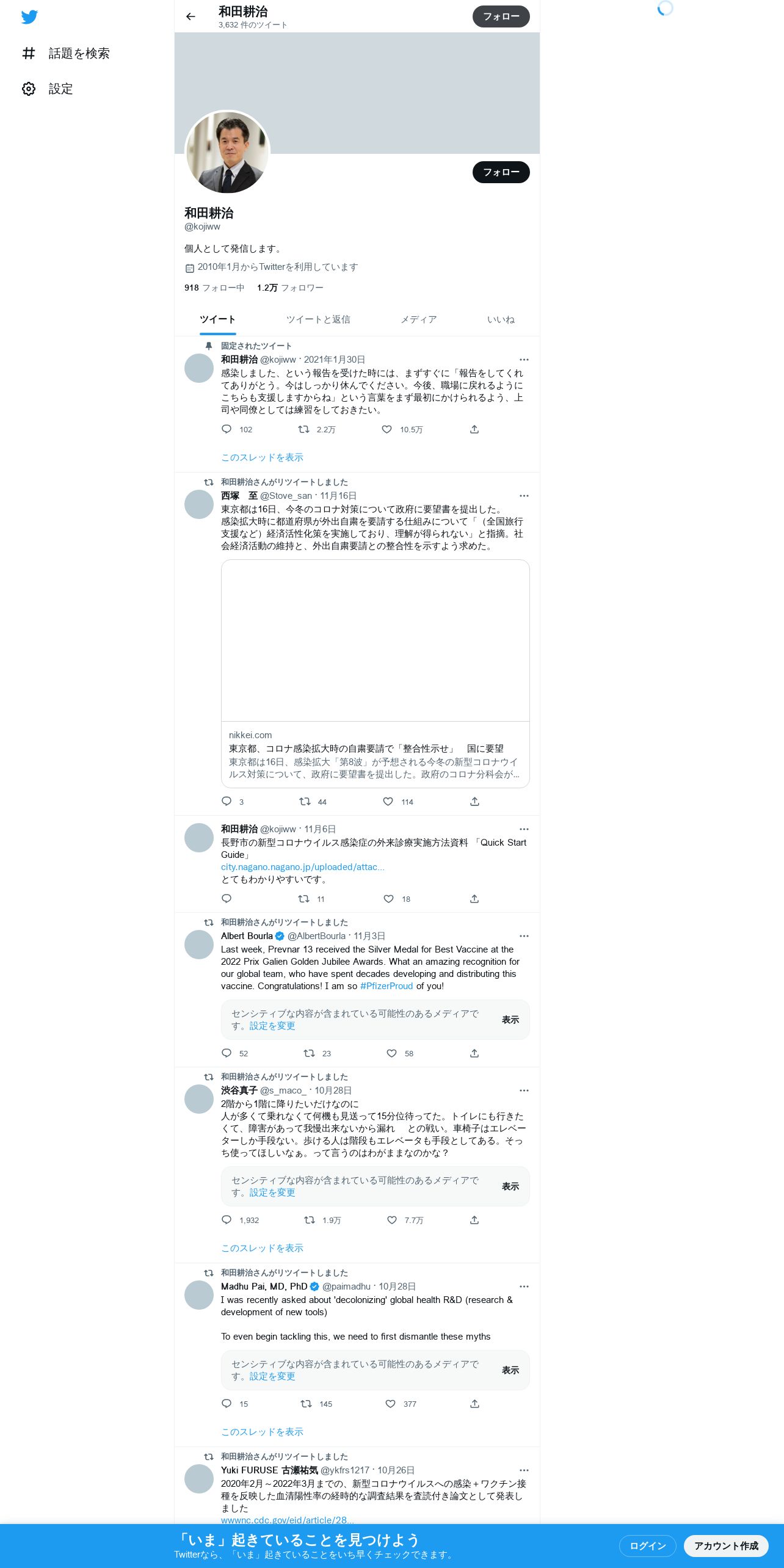Like the pinned tweet with 10.5万 likes

(387, 429)
